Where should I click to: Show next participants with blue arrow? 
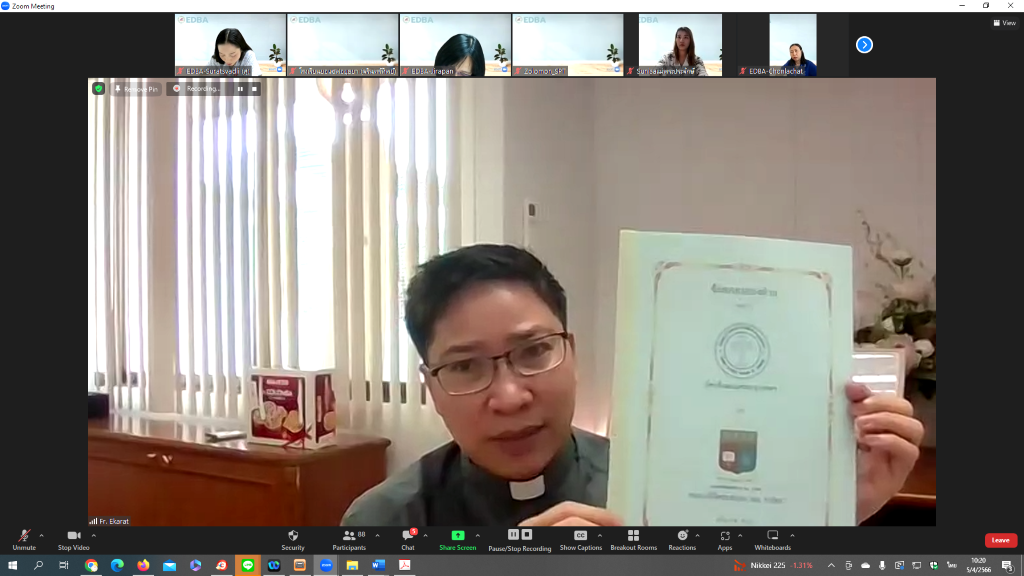click(x=864, y=44)
